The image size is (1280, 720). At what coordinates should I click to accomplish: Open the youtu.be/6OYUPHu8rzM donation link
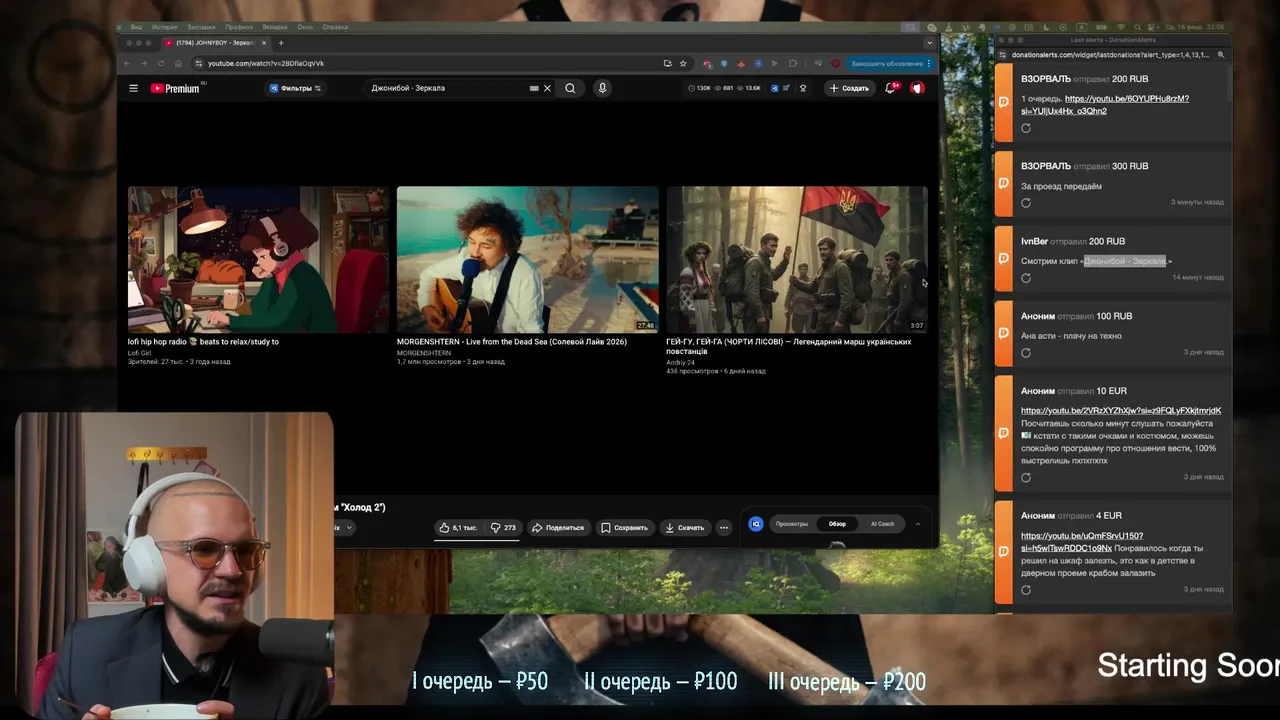(1105, 105)
